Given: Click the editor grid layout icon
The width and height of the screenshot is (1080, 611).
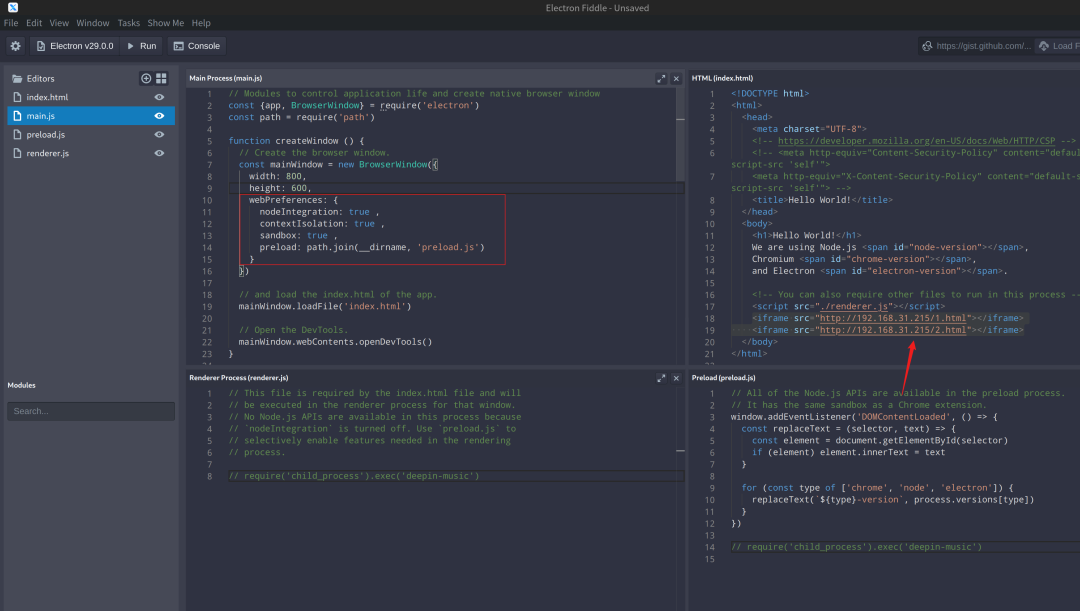Looking at the screenshot, I should [161, 78].
